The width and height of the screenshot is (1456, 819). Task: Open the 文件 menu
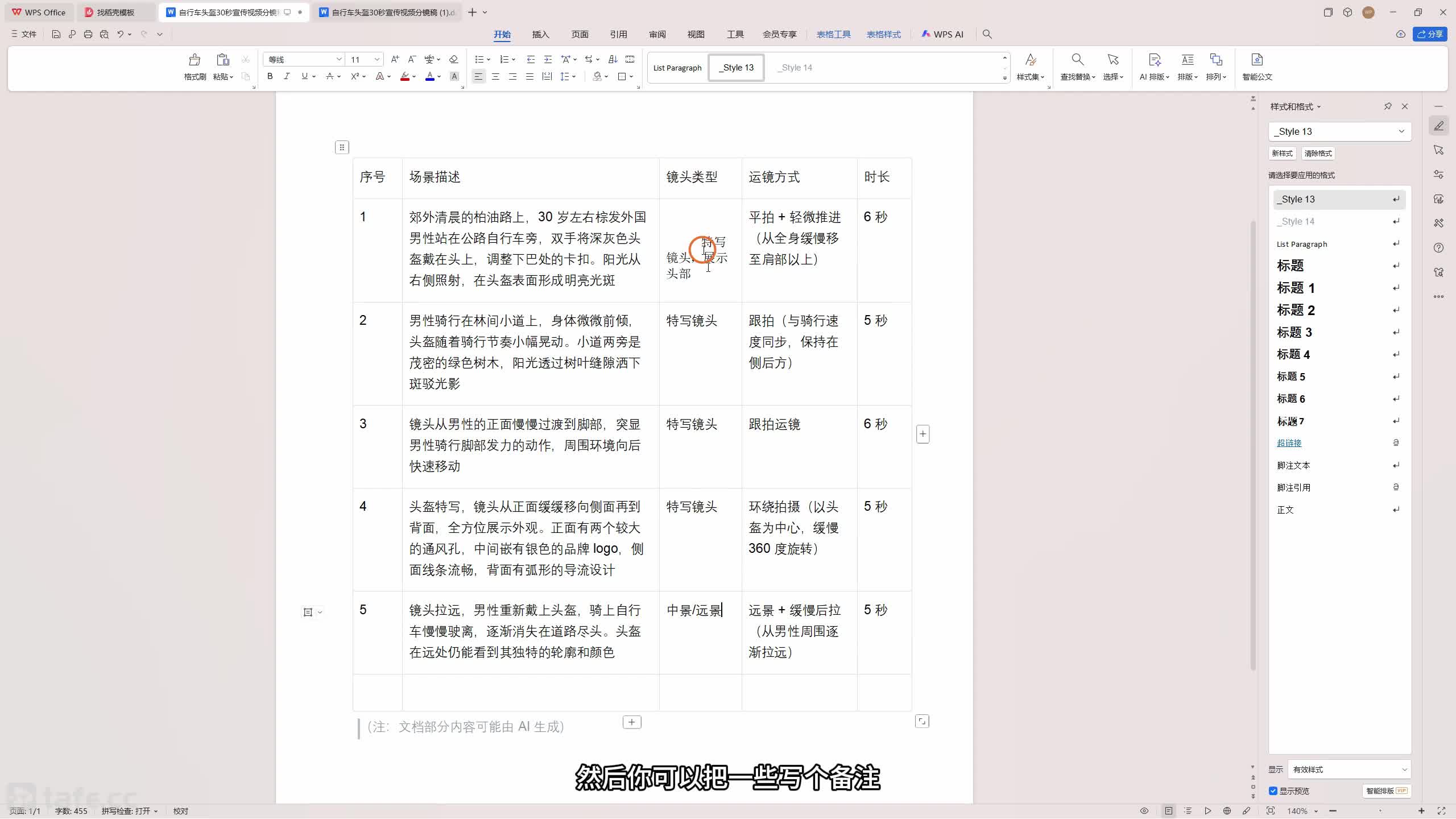(24, 34)
